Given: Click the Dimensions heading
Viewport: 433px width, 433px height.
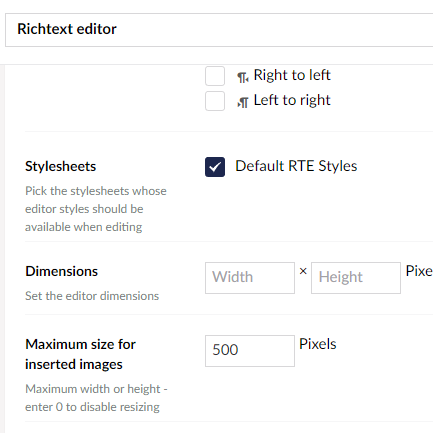Looking at the screenshot, I should click(62, 271).
